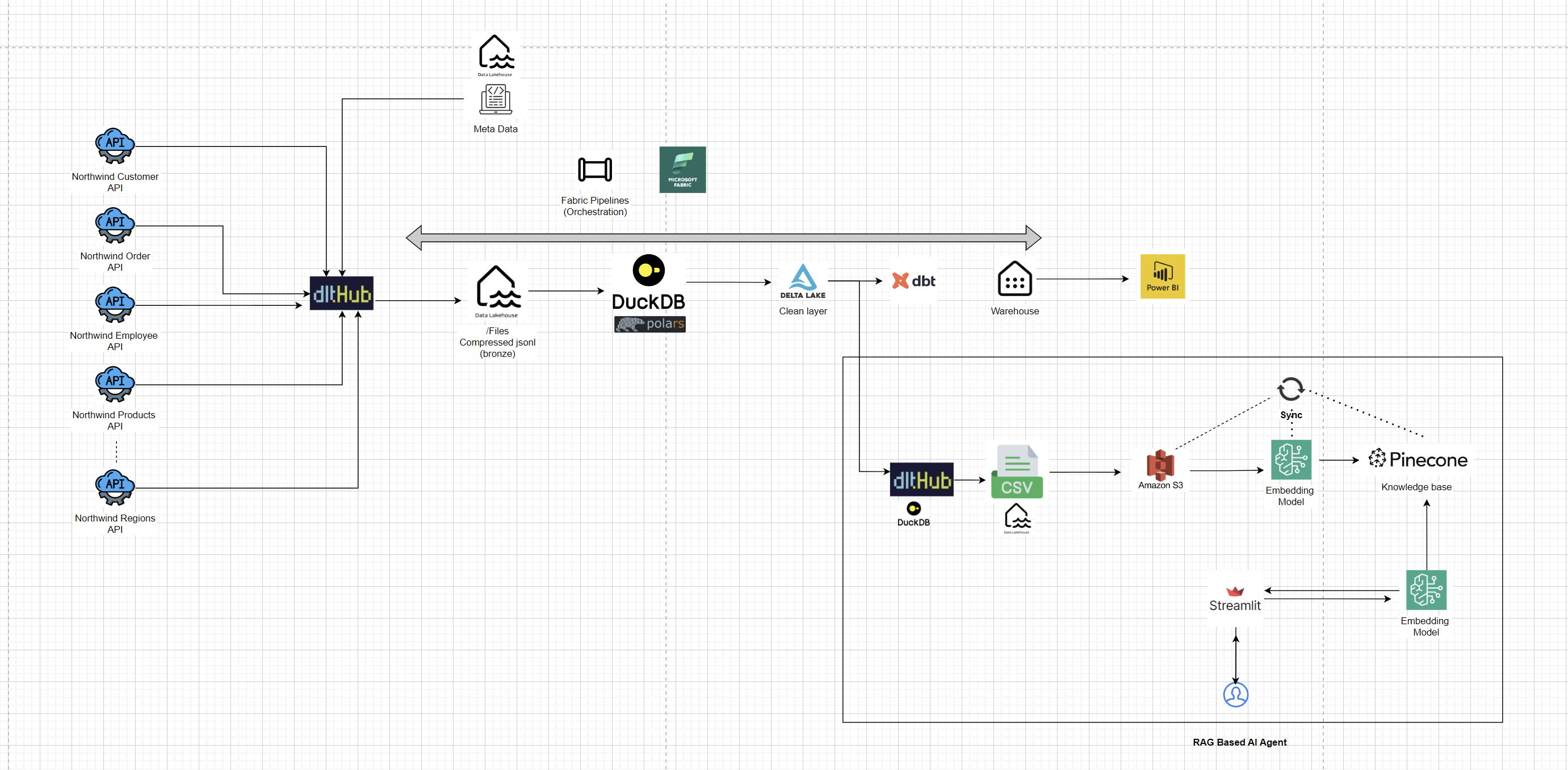
Task: Click the Fabric Pipelines orchestration icon
Action: pyautogui.click(x=595, y=171)
